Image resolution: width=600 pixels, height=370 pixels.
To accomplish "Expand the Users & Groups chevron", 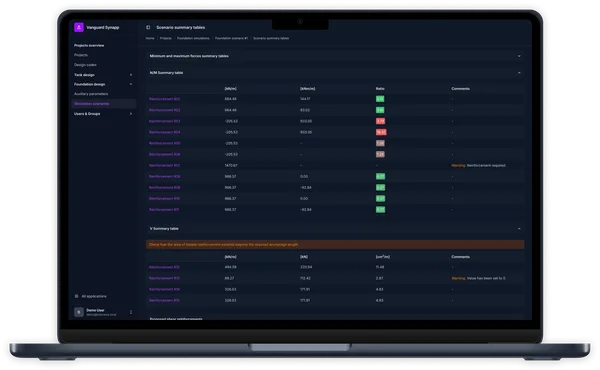I will click(131, 114).
